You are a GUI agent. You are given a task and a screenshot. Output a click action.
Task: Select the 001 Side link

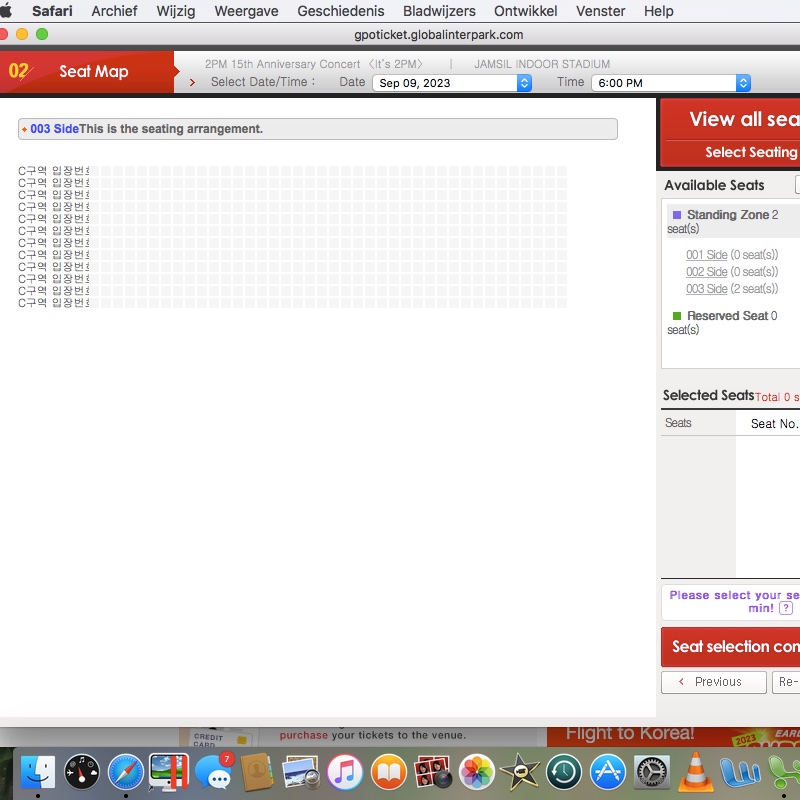click(707, 255)
